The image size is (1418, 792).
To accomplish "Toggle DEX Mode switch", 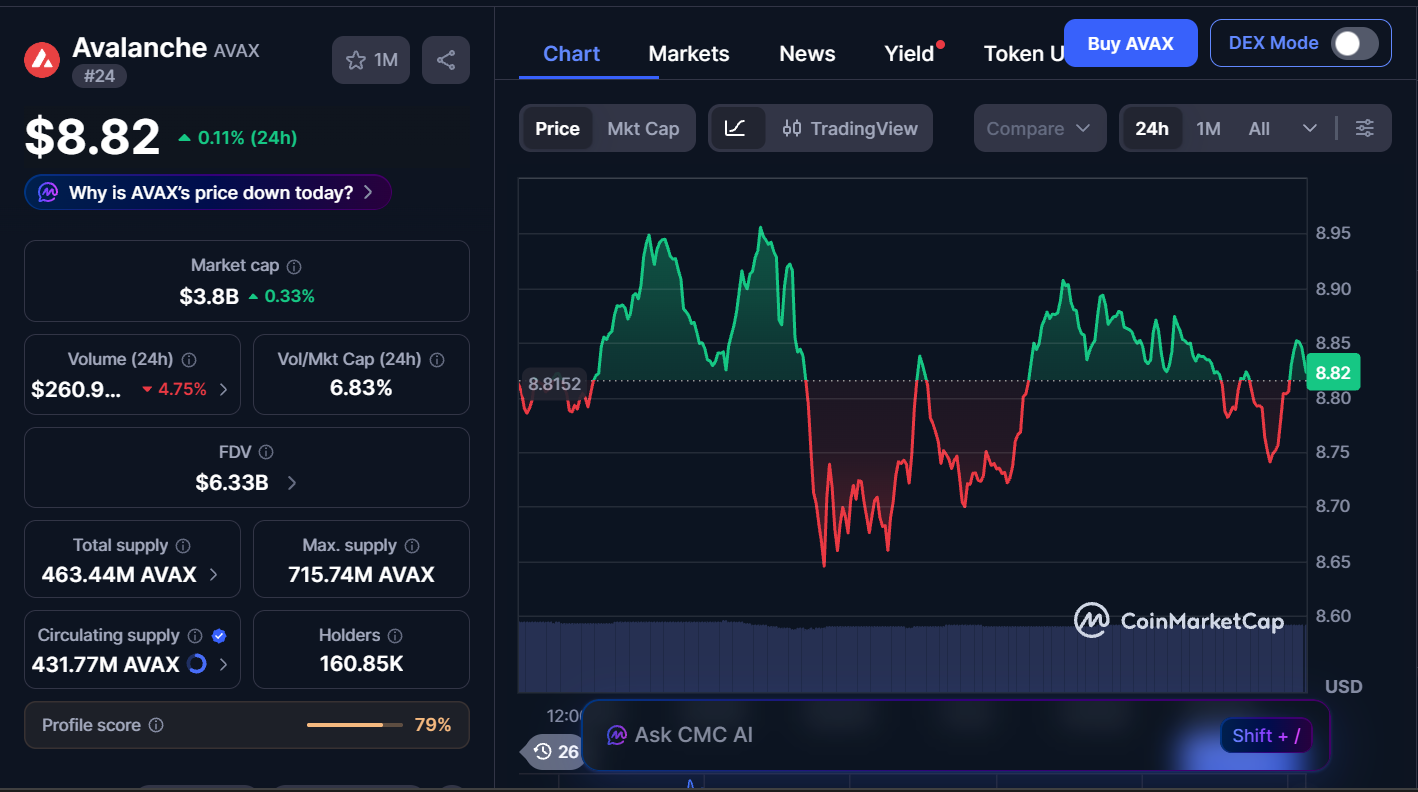I will 1356,43.
